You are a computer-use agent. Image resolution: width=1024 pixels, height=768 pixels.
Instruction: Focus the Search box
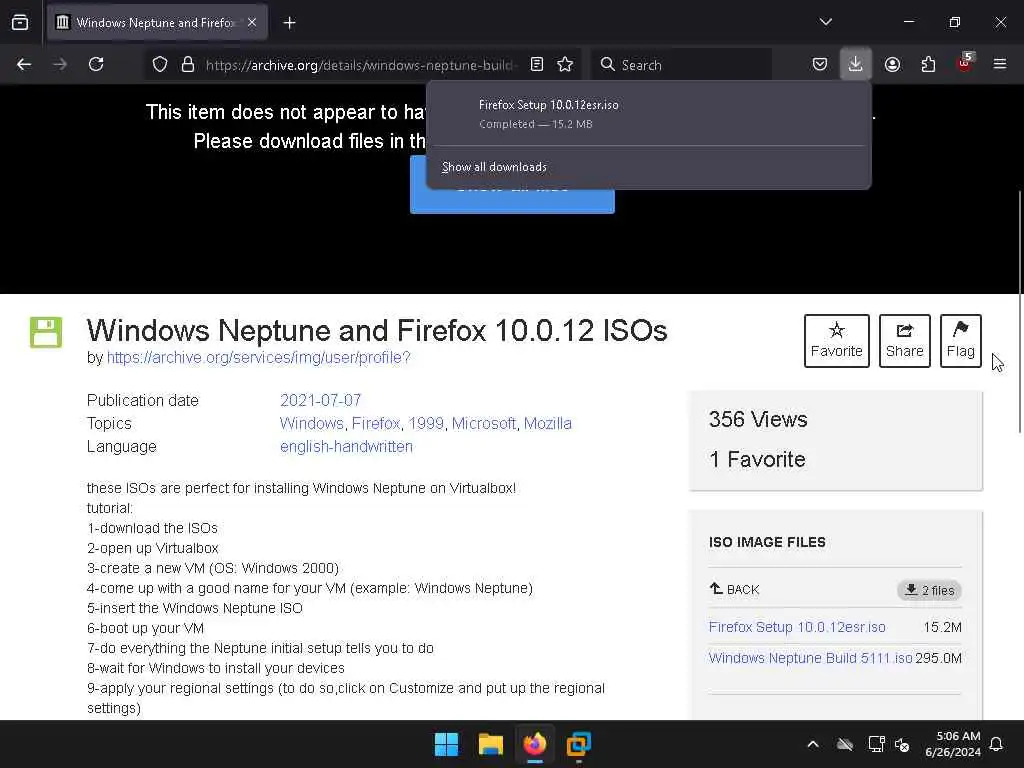[x=682, y=65]
